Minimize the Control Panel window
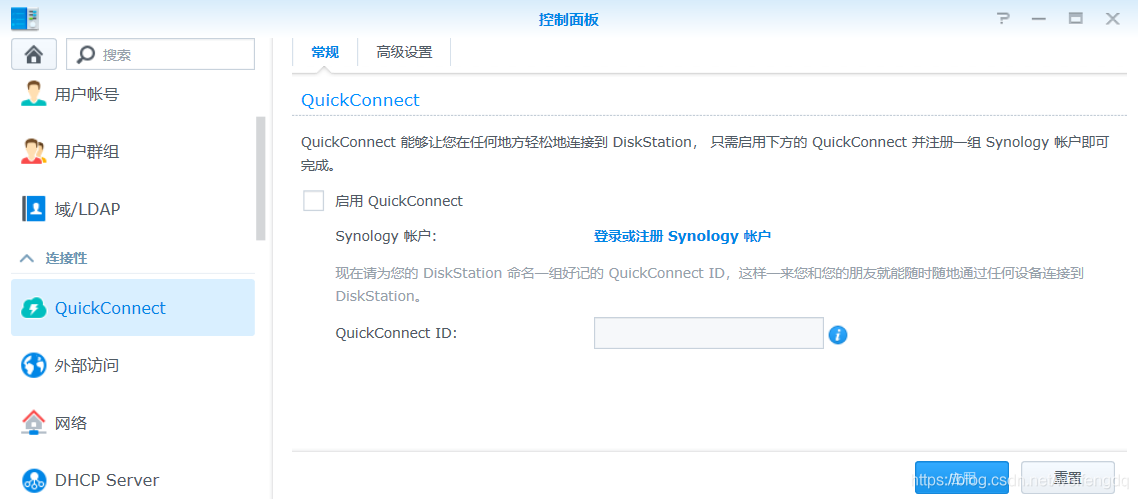Screen dimensions: 1138x499 [1039, 19]
